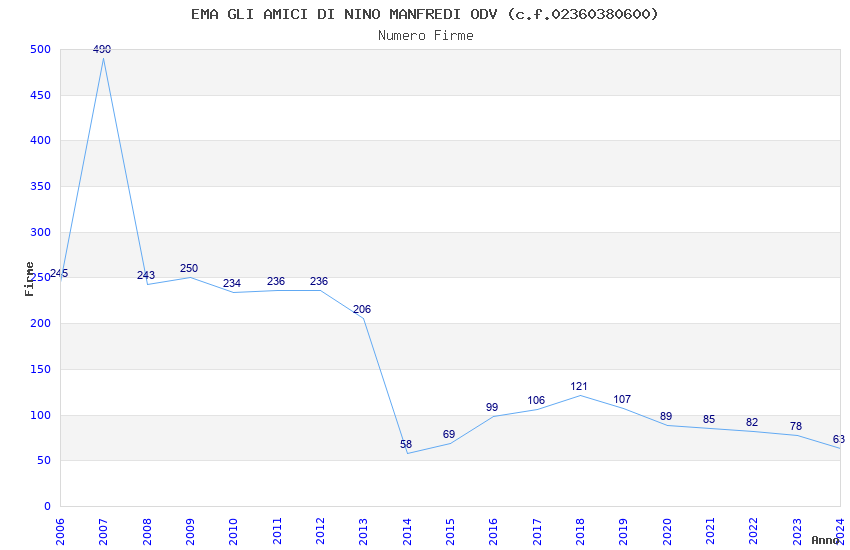The height and width of the screenshot is (550, 850).
Task: Click x-axis year label 2022
Action: coord(754,532)
